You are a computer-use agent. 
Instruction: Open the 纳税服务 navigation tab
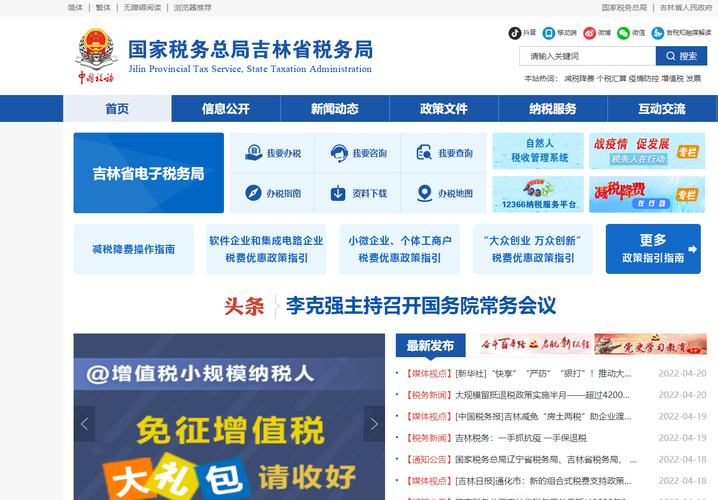pyautogui.click(x=553, y=109)
